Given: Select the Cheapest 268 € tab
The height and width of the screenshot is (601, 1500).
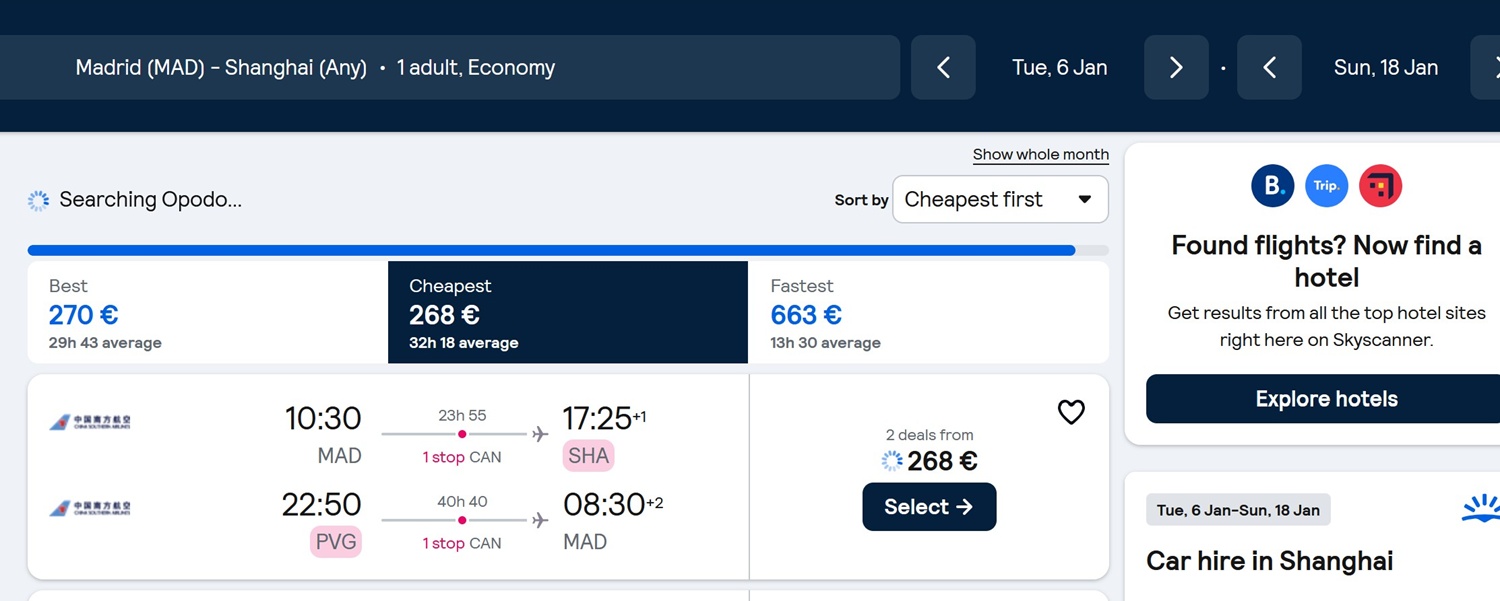Looking at the screenshot, I should (x=568, y=312).
